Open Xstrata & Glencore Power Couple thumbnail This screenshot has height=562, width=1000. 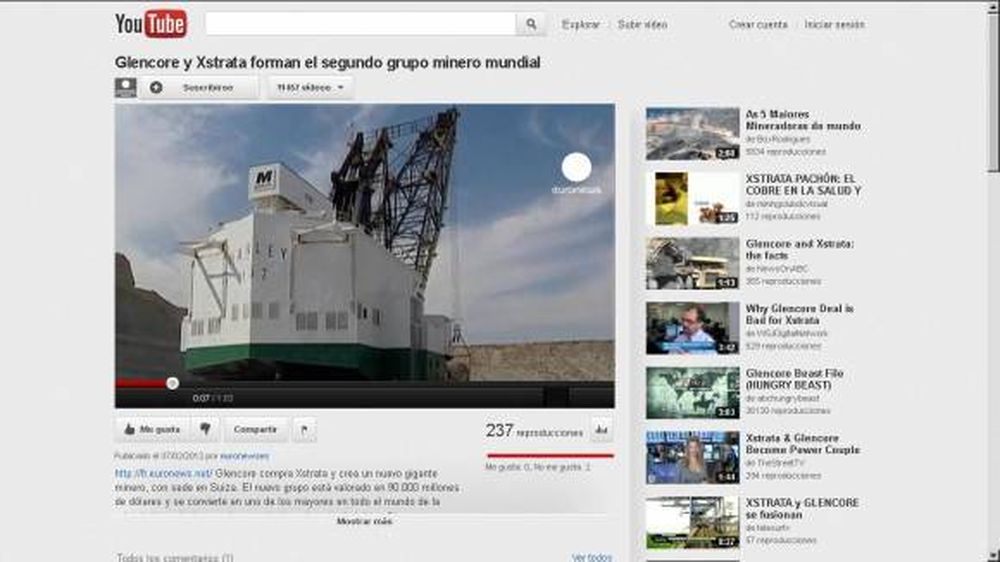tap(693, 457)
